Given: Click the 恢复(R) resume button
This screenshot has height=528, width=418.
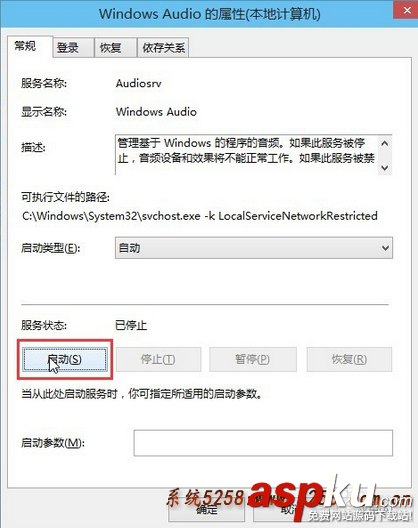Looking at the screenshot, I should pos(349,359).
